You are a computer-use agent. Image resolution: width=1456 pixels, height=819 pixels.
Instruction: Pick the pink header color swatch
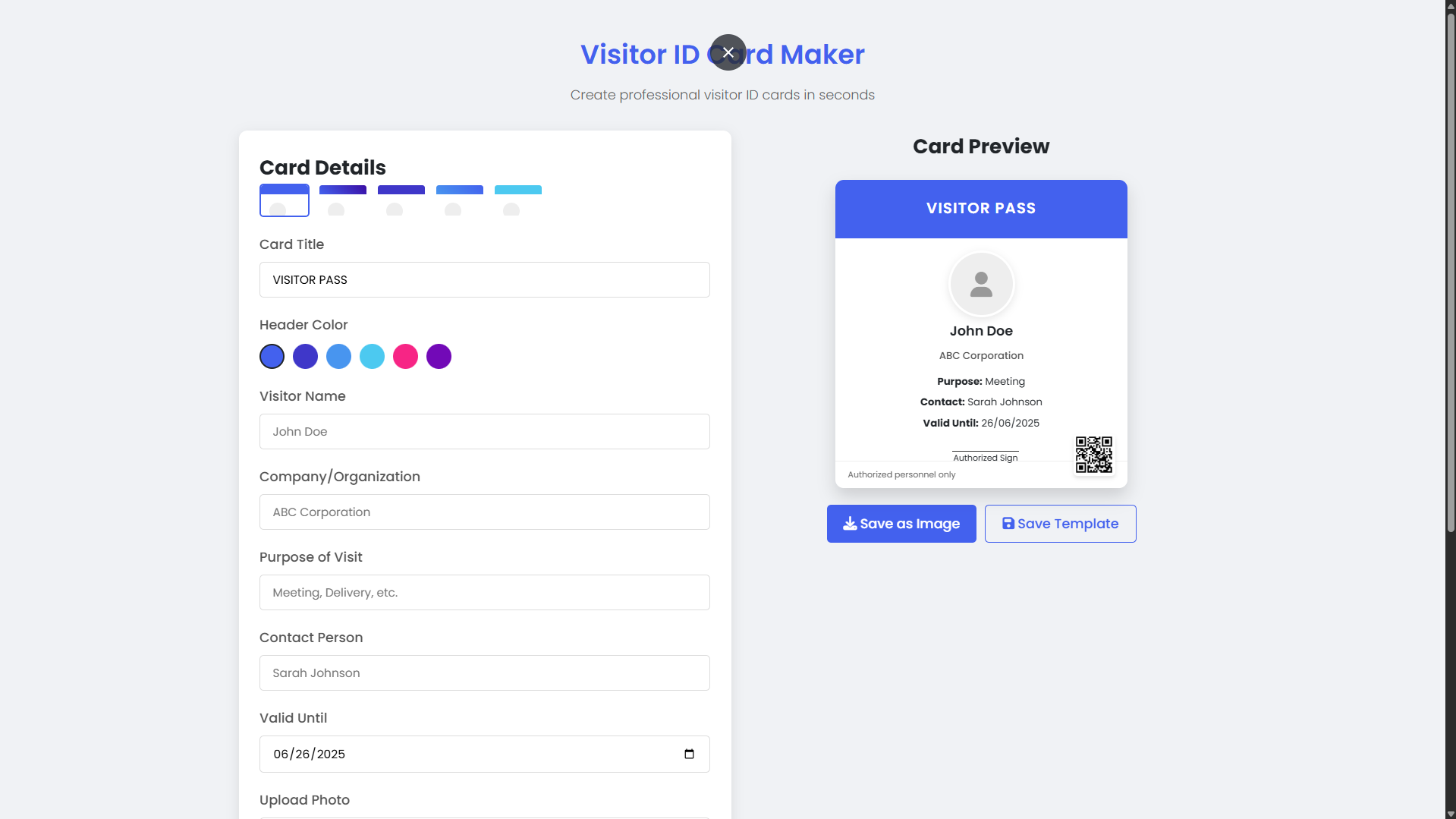point(405,356)
